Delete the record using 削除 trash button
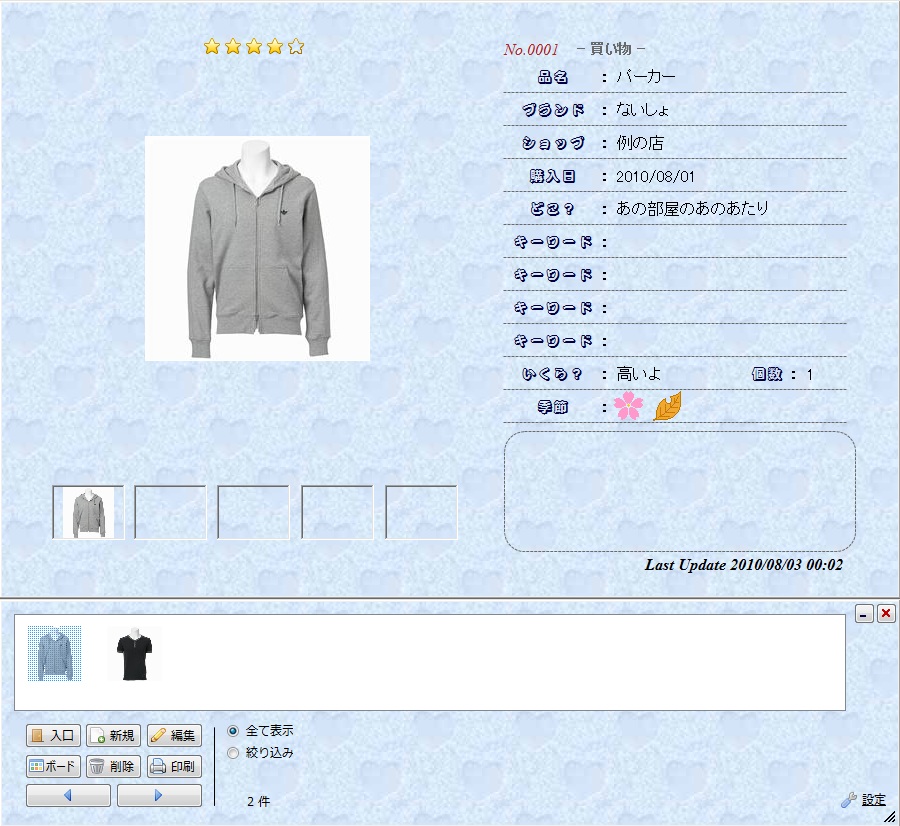This screenshot has width=900, height=826. click(x=113, y=767)
